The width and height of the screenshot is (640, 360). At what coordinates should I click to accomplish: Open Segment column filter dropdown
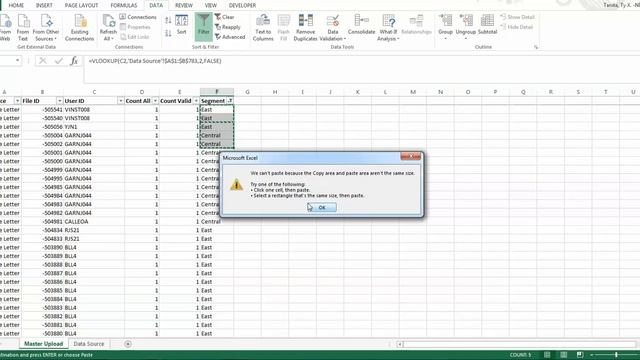coord(230,101)
